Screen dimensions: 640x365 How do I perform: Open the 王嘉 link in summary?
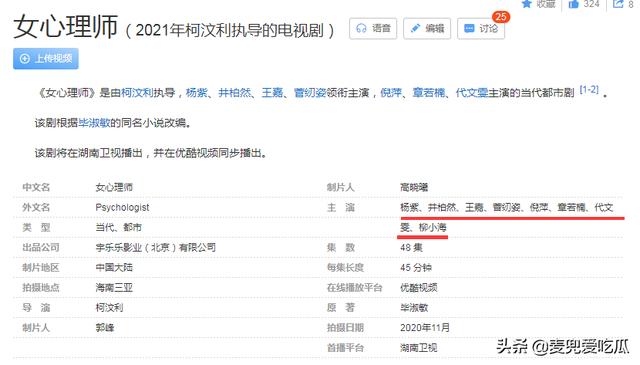pyautogui.click(x=272, y=93)
